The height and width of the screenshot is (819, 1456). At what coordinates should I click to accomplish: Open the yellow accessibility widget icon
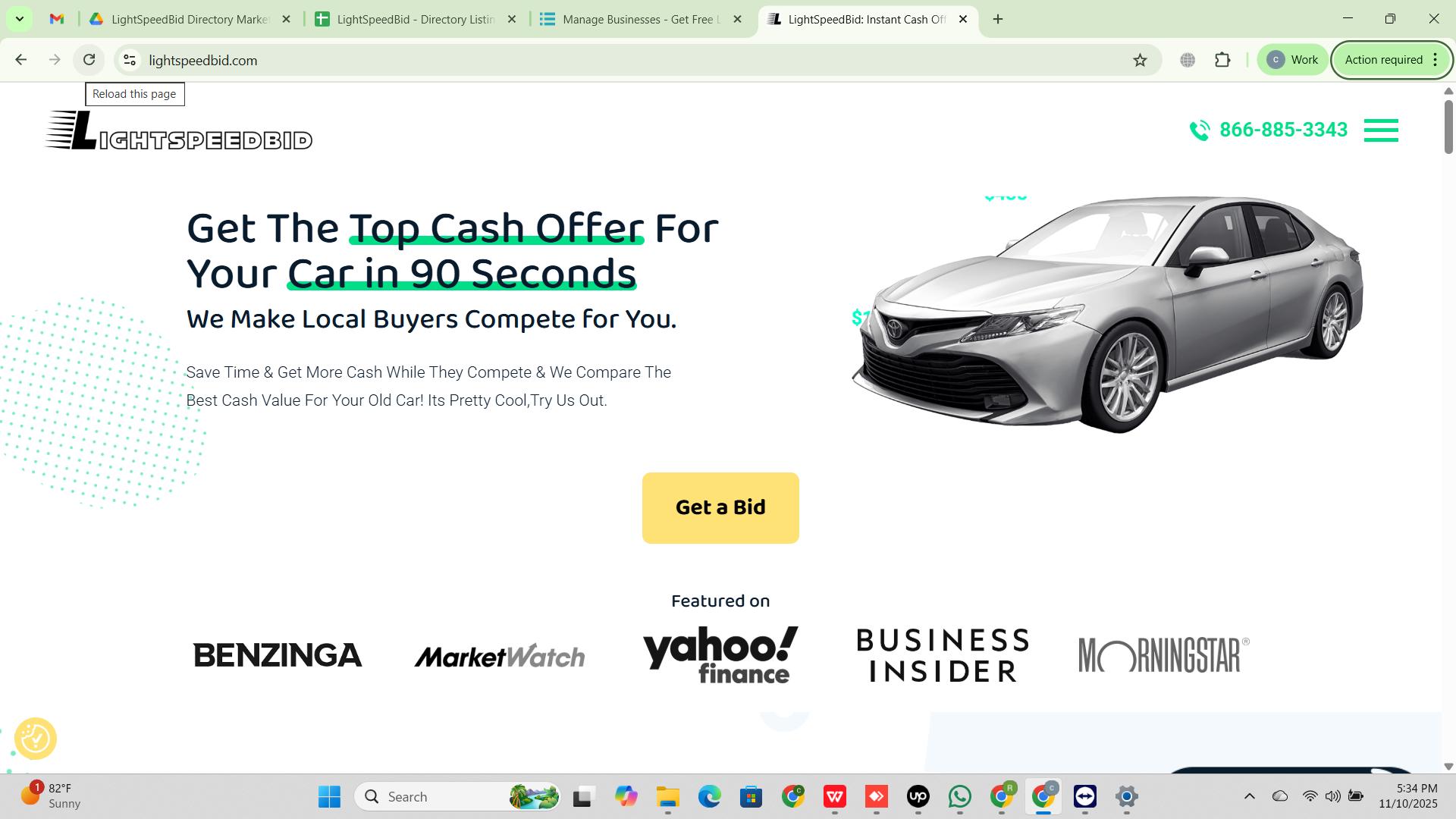(35, 738)
